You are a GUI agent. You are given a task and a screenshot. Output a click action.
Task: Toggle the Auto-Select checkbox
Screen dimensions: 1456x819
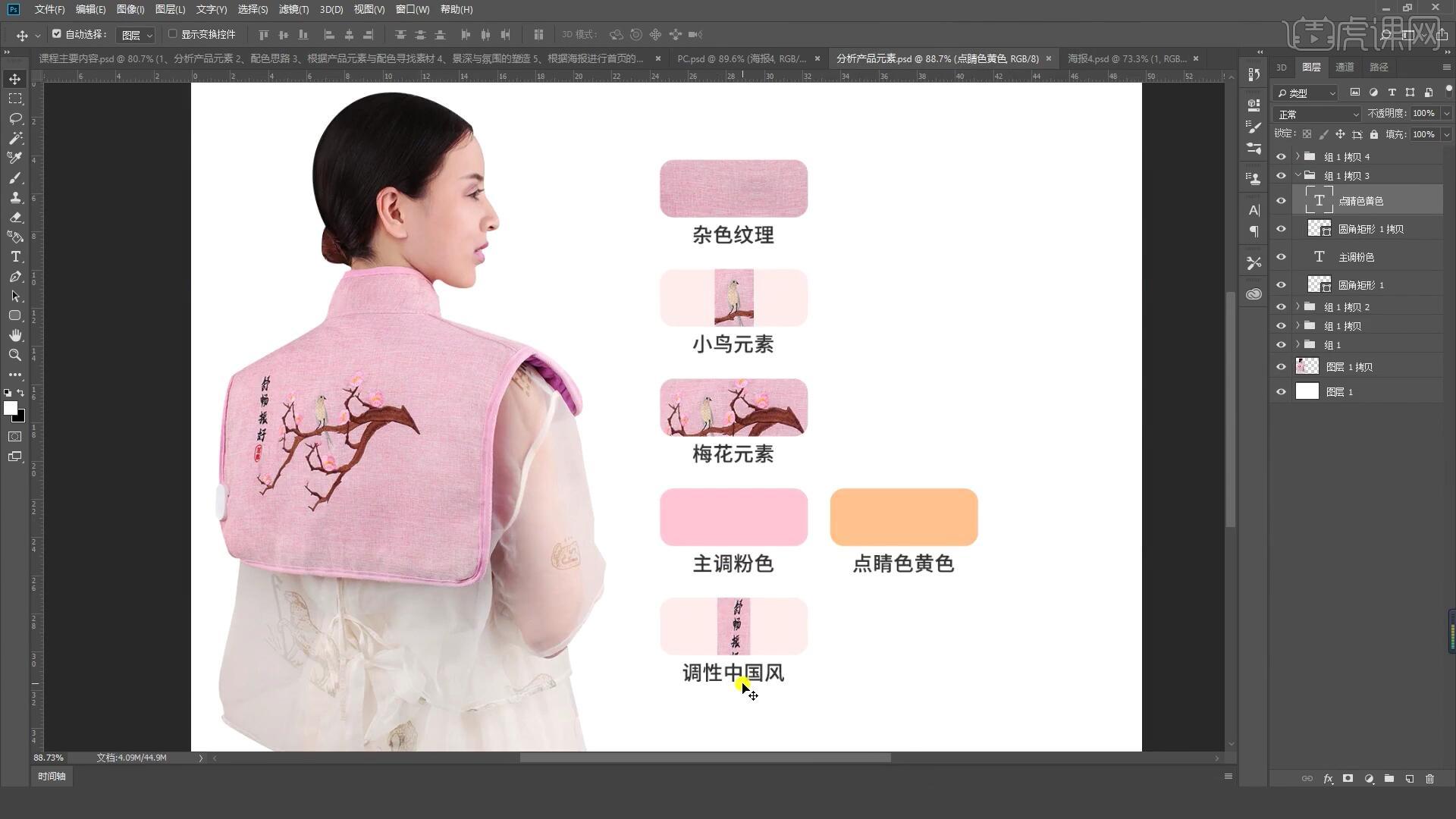tap(57, 34)
